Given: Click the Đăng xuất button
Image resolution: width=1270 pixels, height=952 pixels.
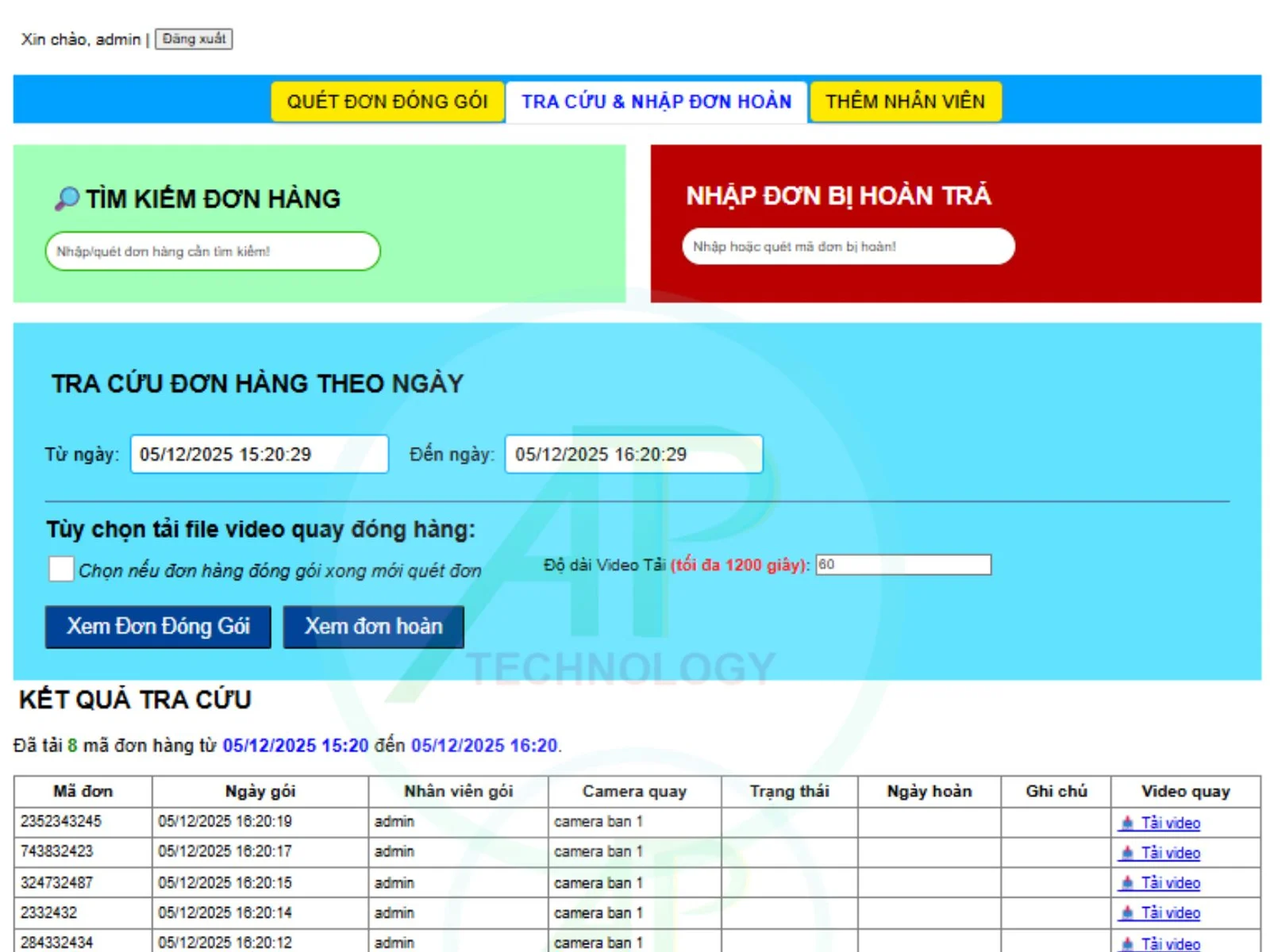Looking at the screenshot, I should 194,39.
